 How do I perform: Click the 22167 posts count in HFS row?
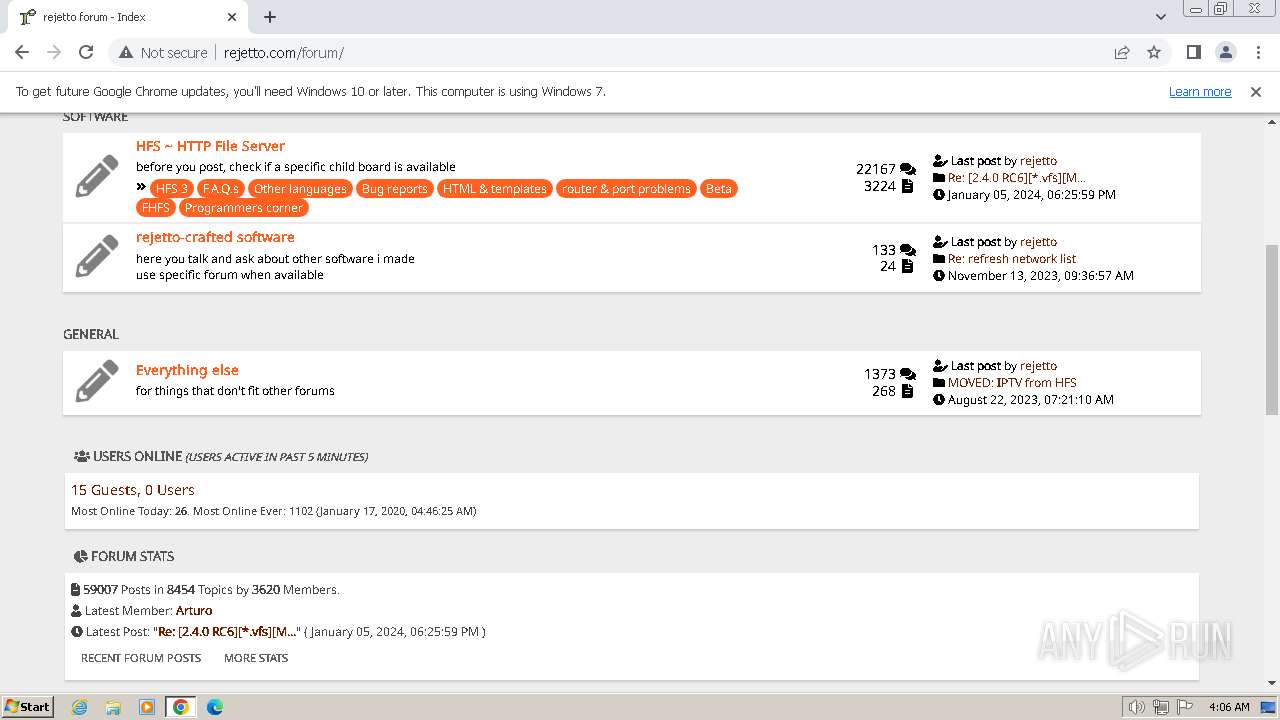[876, 169]
